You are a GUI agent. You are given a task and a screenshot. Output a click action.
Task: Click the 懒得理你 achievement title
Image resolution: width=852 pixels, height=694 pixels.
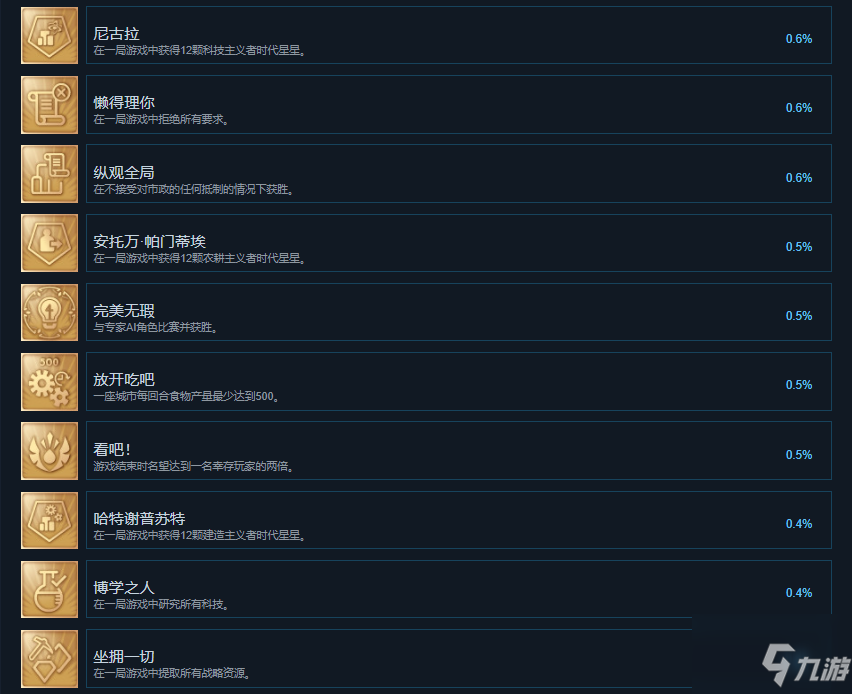124,103
